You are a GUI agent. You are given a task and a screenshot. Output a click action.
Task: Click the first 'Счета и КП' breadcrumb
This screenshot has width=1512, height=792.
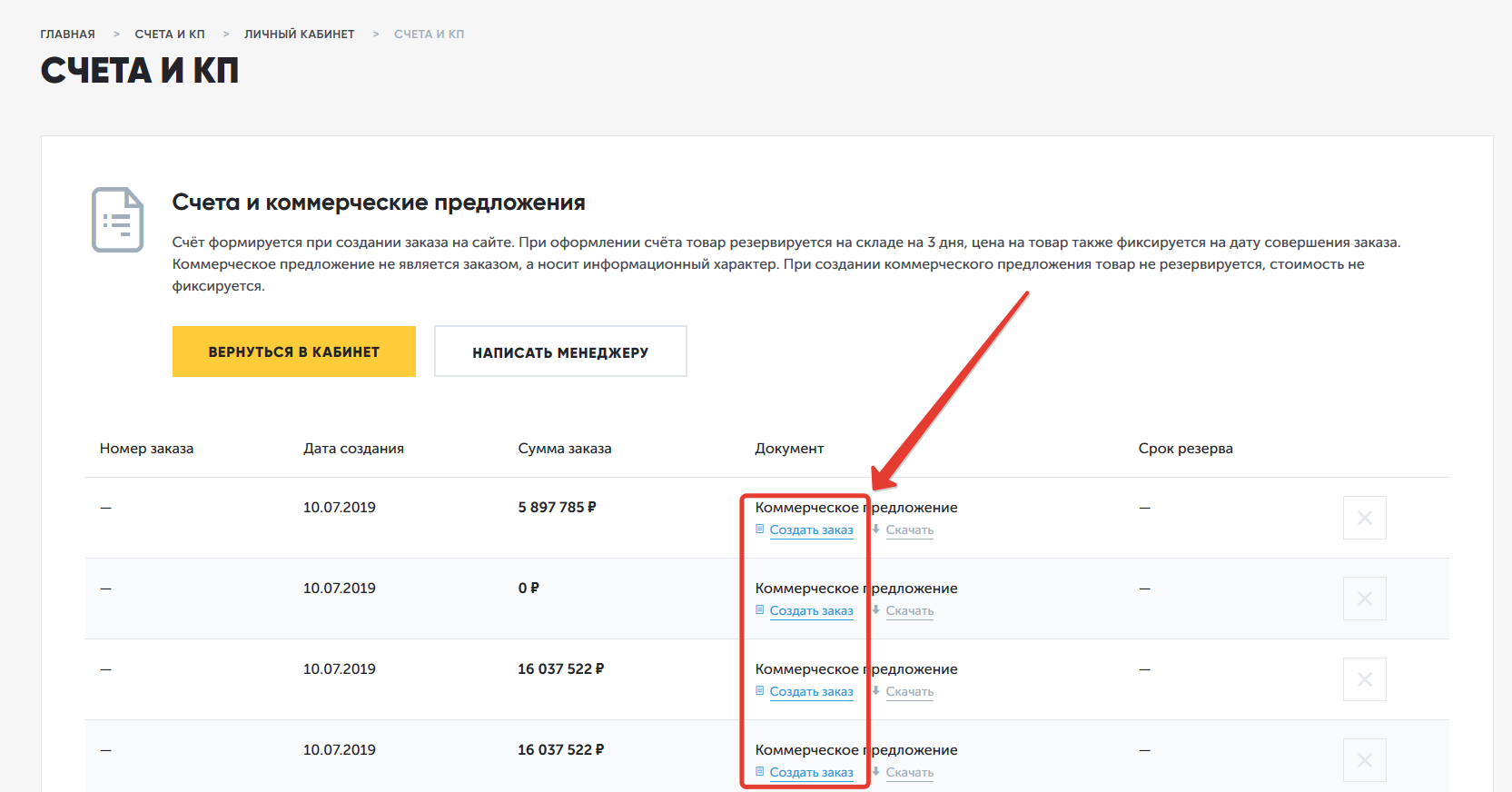click(x=170, y=35)
